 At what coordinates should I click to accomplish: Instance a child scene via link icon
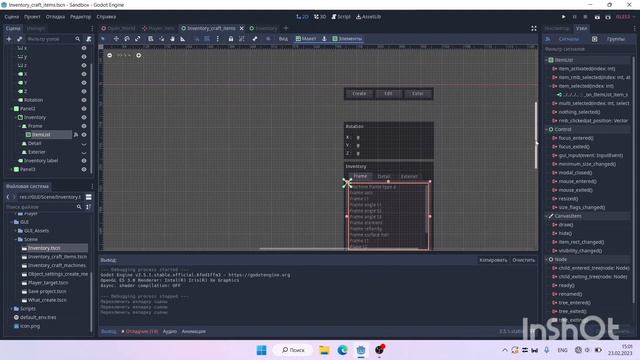(19, 39)
